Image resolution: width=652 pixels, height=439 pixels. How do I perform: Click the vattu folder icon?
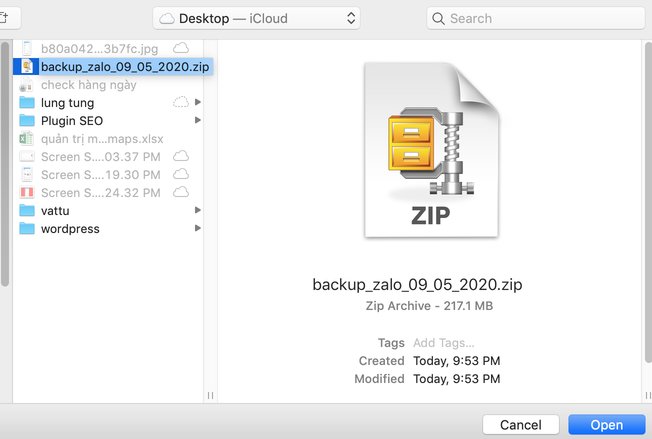tap(27, 211)
